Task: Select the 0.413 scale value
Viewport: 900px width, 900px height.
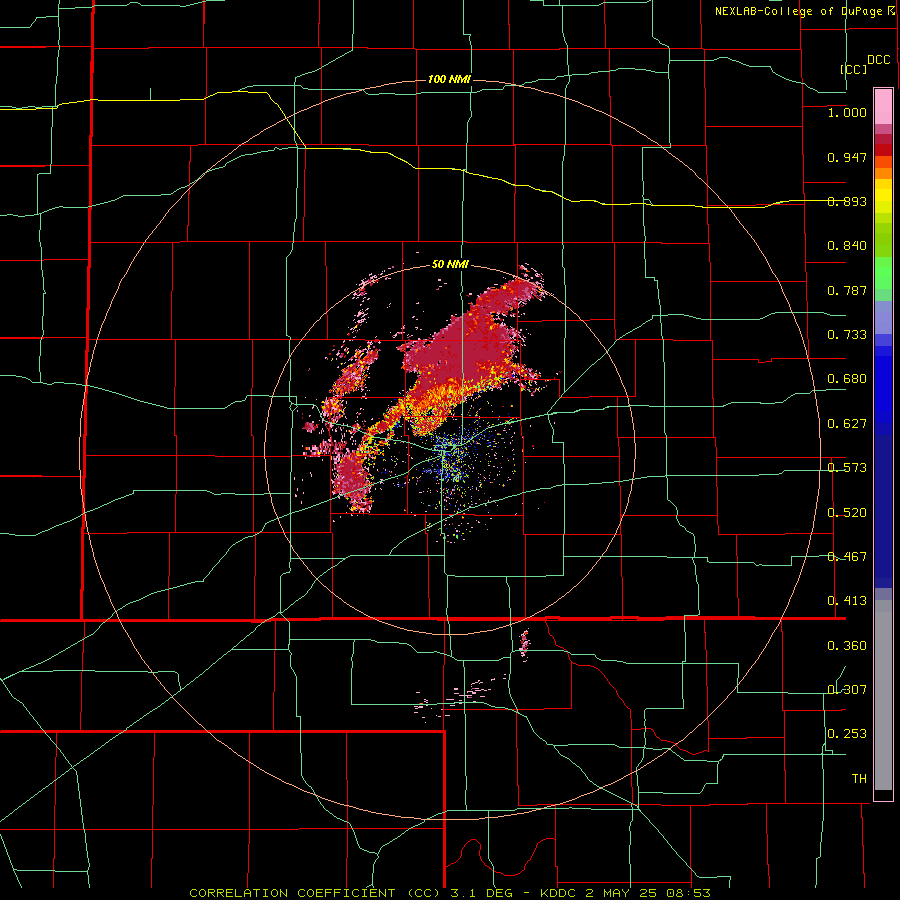Action: pos(847,601)
